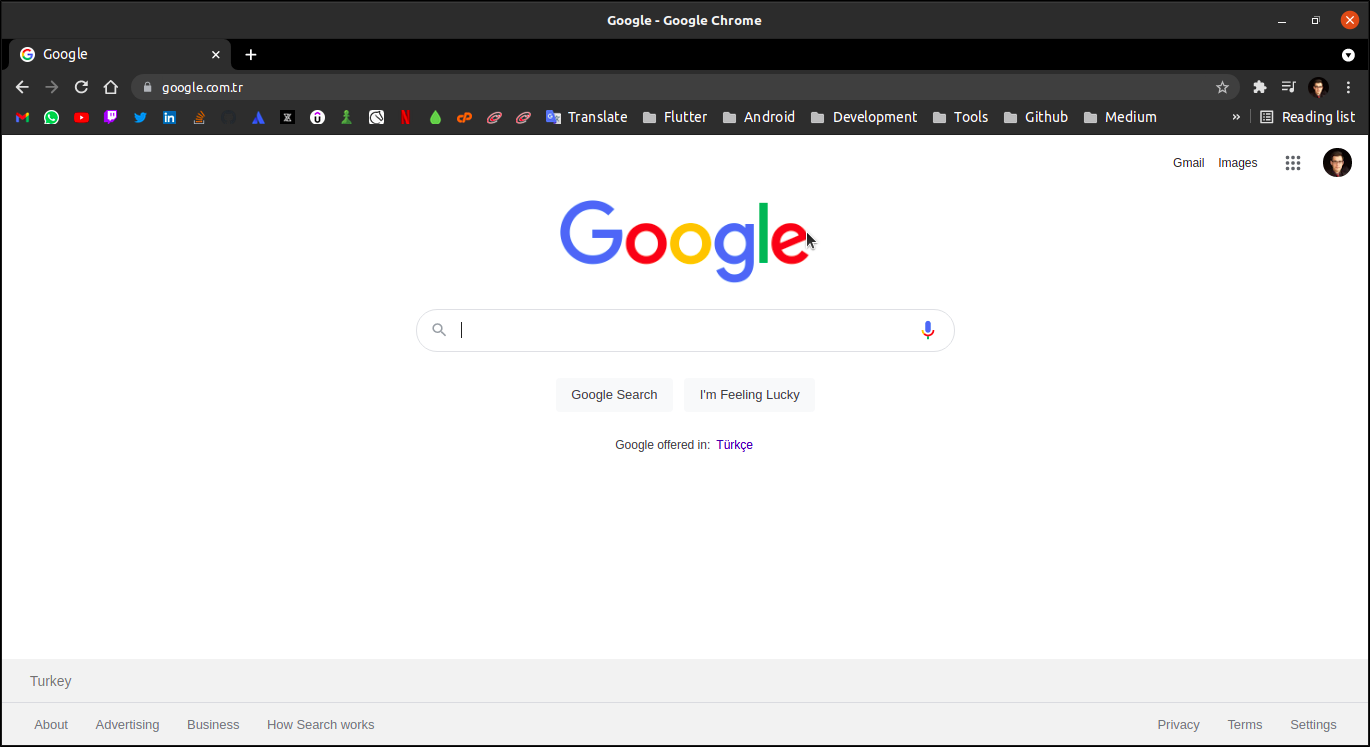Image resolution: width=1370 pixels, height=747 pixels.
Task: Start voice search with the microphone
Action: click(927, 330)
